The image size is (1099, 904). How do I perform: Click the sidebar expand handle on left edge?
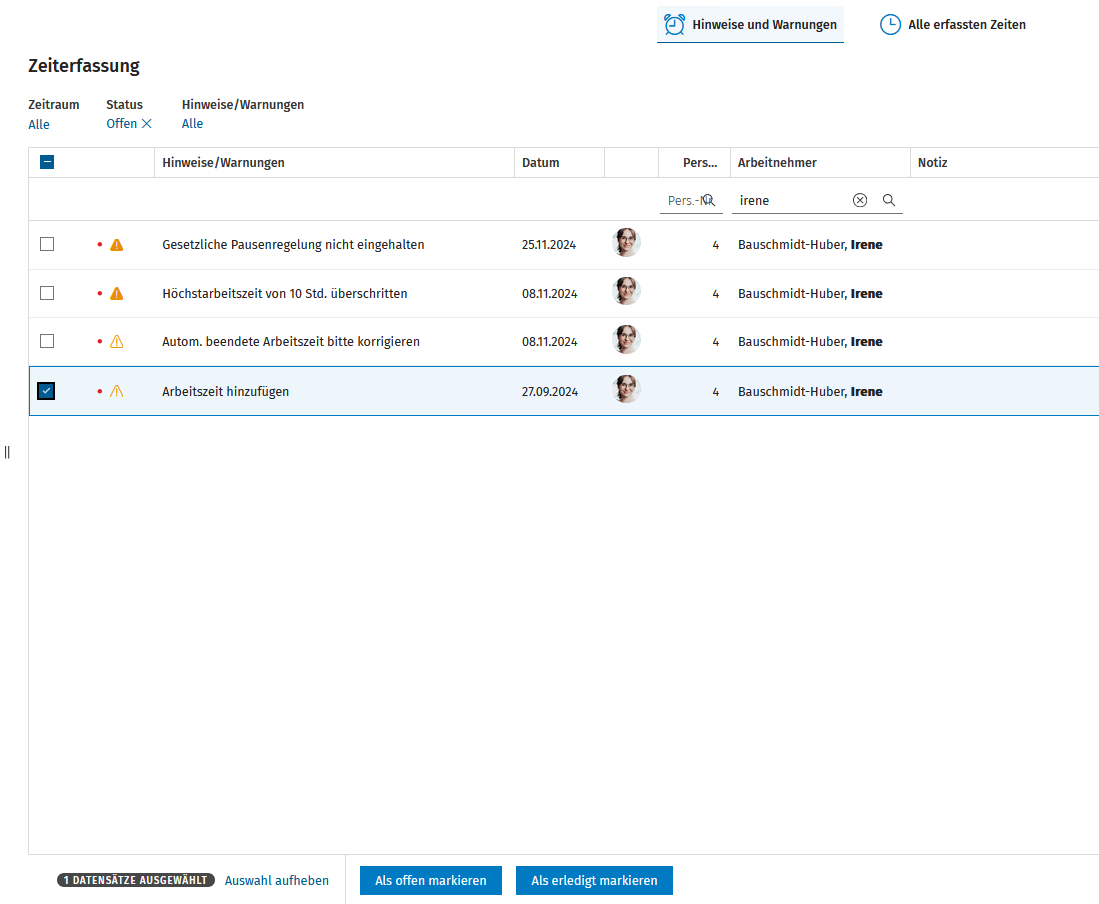(x=7, y=452)
